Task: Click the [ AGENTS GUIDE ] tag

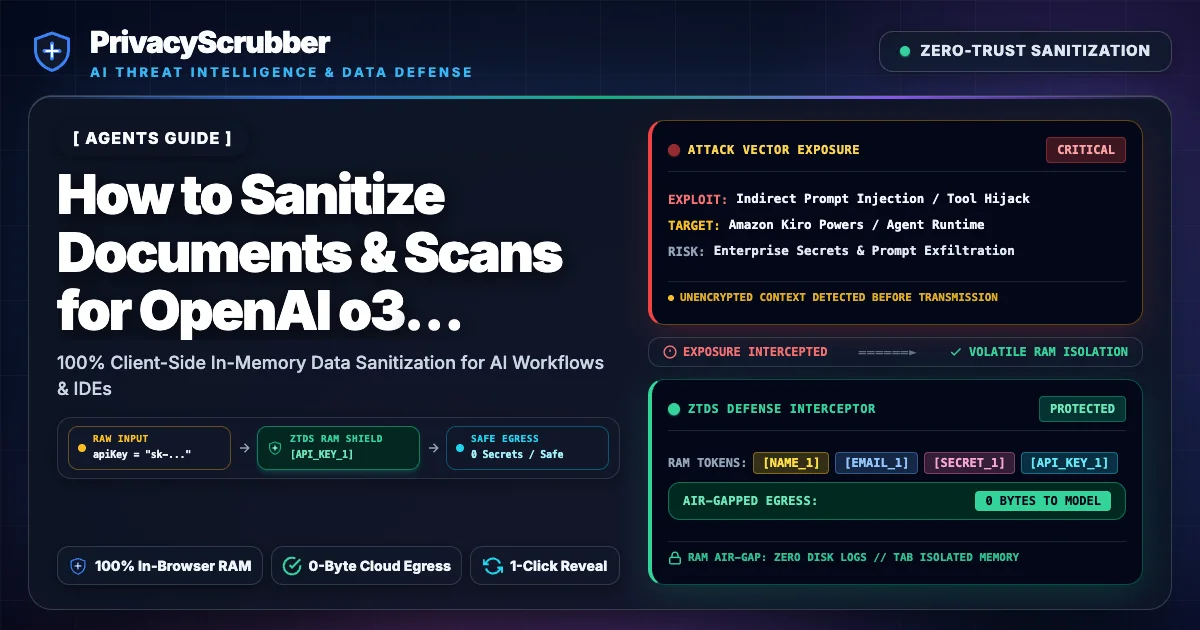Action: tap(152, 138)
